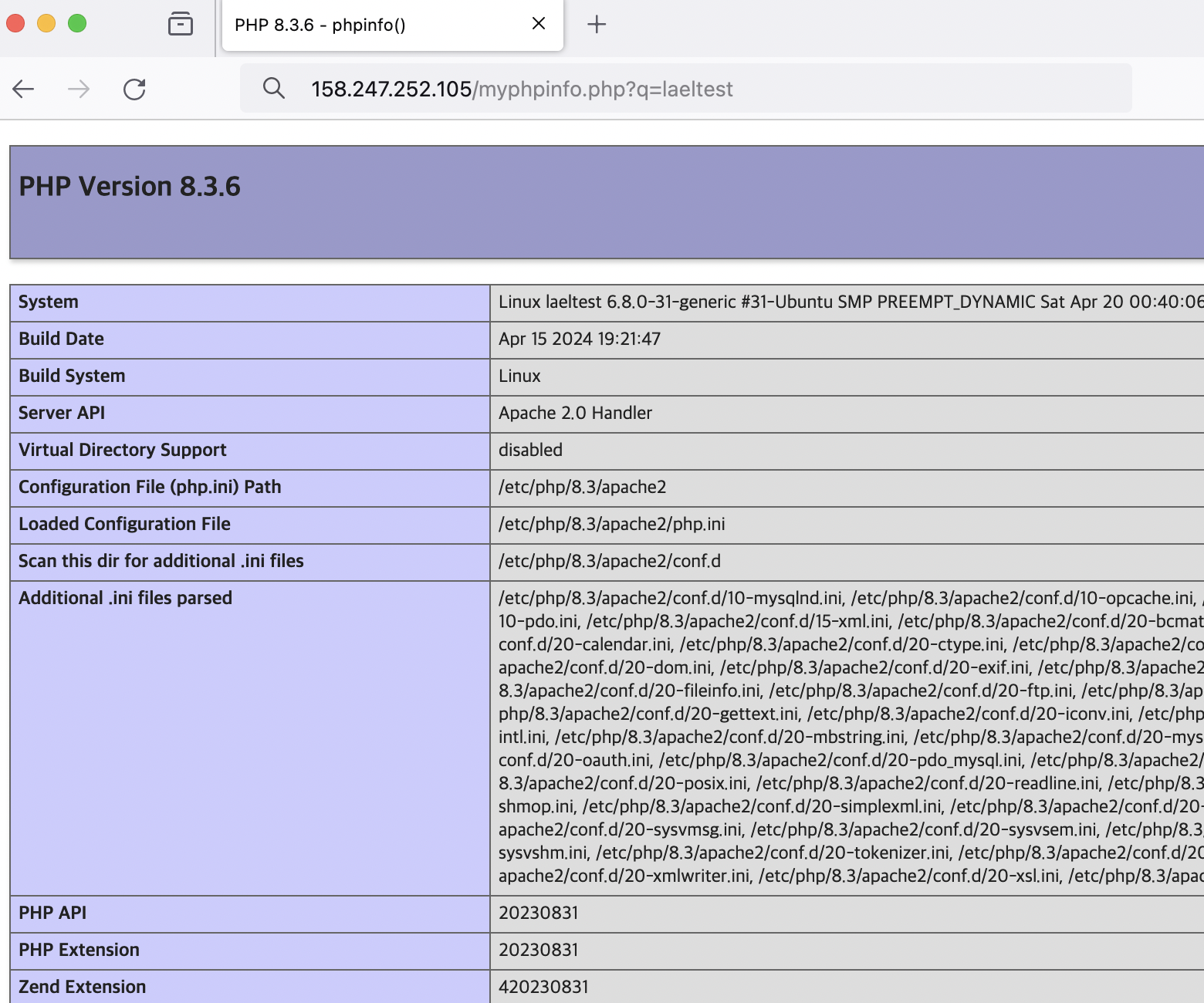Click the Loaded Configuration File path
This screenshot has width=1204, height=1003.
pos(612,524)
